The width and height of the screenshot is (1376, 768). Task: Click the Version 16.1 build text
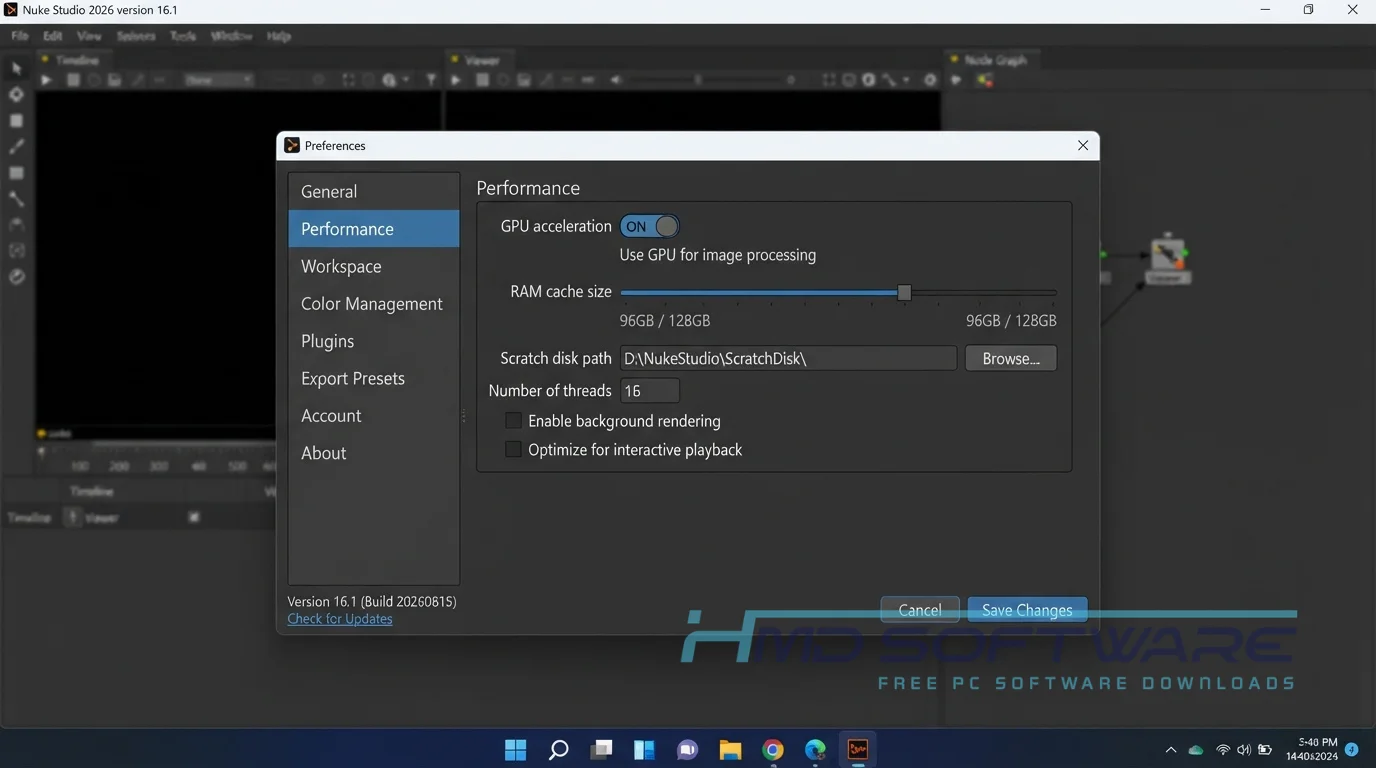pos(372,602)
